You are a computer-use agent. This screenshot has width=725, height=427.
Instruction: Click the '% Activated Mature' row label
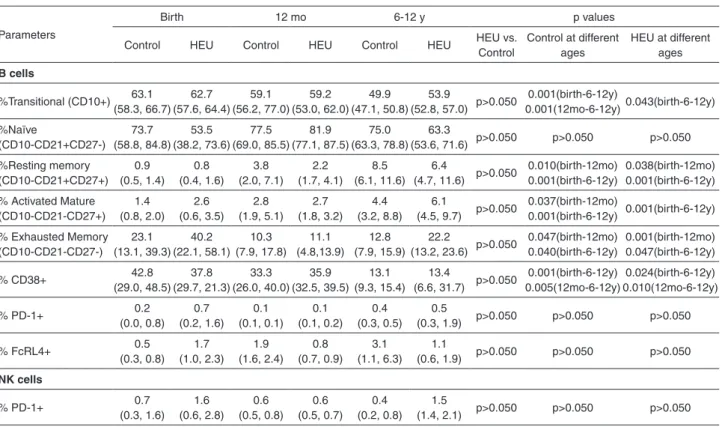tap(47, 201)
